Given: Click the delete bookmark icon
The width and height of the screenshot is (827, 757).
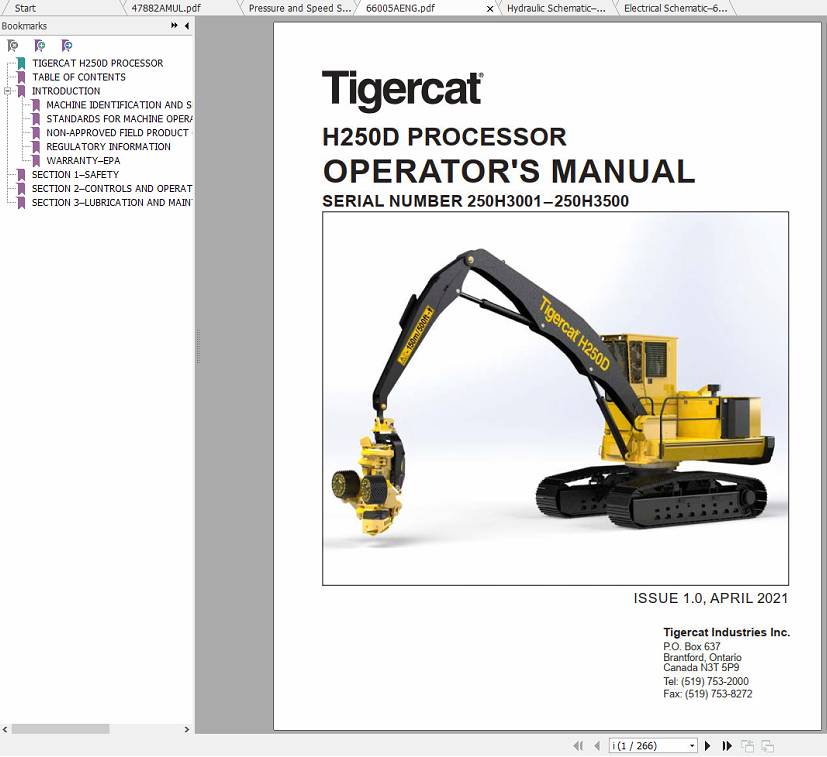Looking at the screenshot, I should tap(14, 46).
